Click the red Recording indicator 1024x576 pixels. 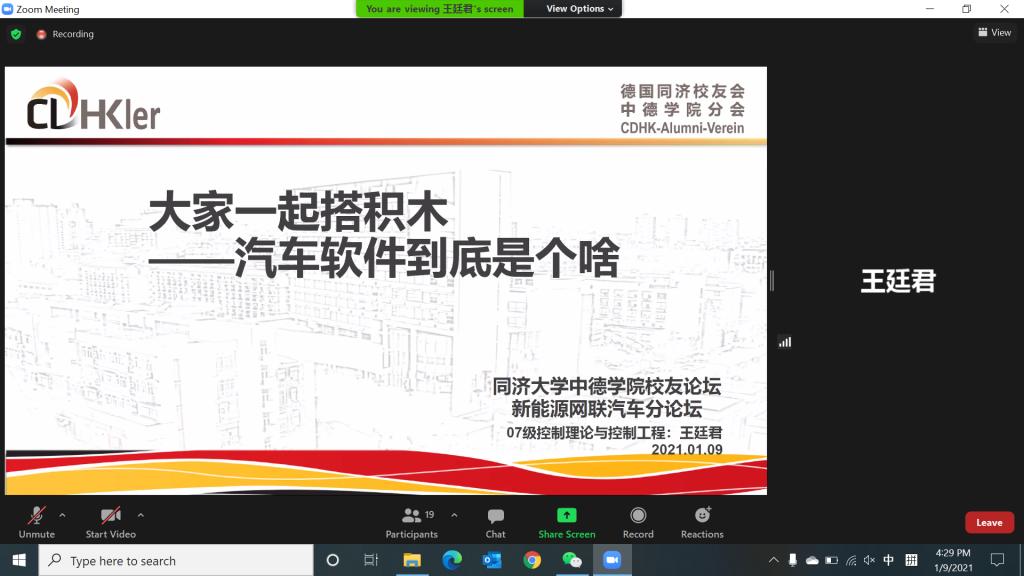[65, 34]
